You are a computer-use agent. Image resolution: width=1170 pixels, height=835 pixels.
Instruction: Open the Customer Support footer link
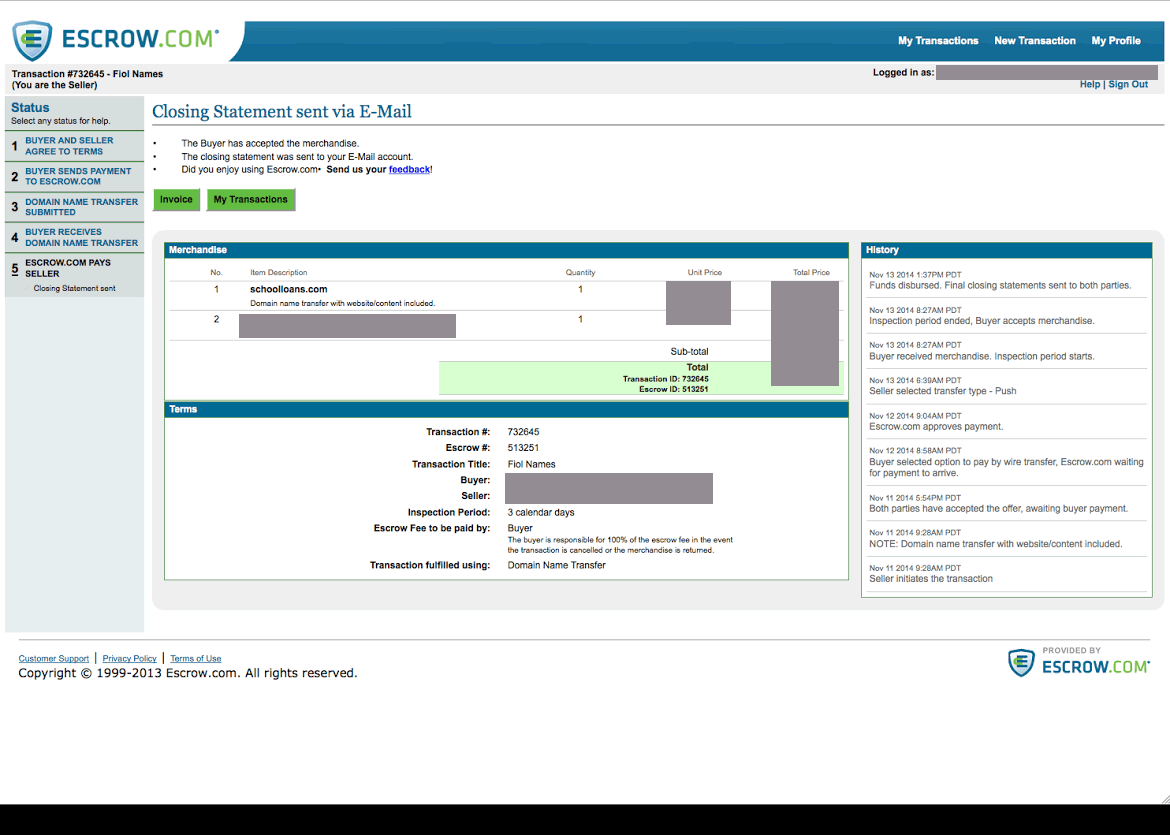(x=54, y=658)
